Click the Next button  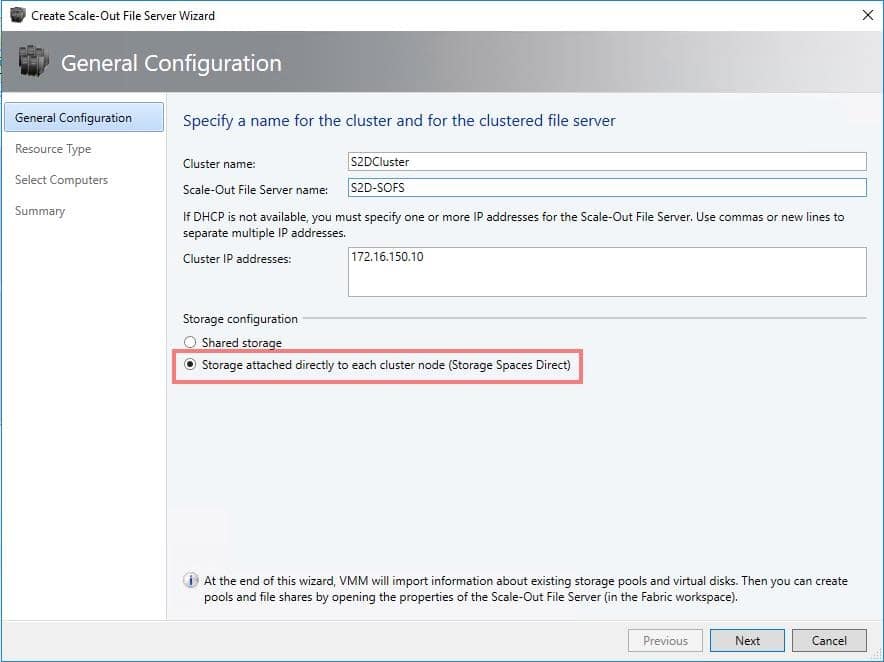pyautogui.click(x=747, y=641)
